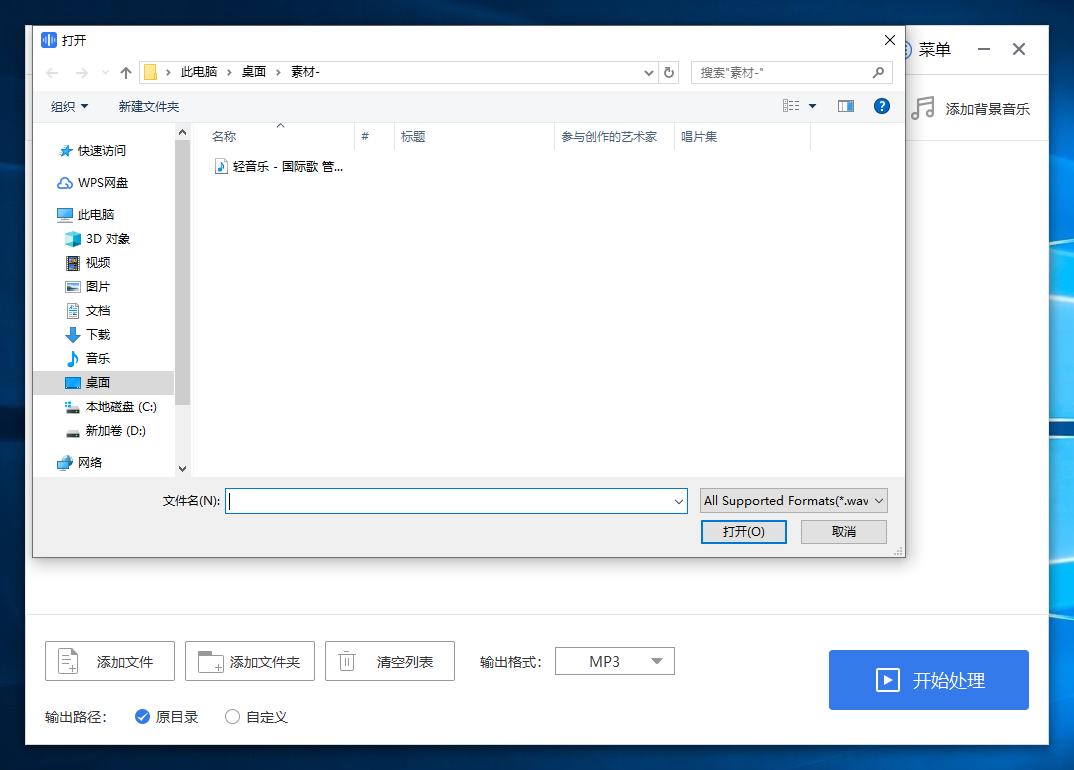Click the Clear List trash icon
Image resolution: width=1074 pixels, height=770 pixels.
coord(345,660)
